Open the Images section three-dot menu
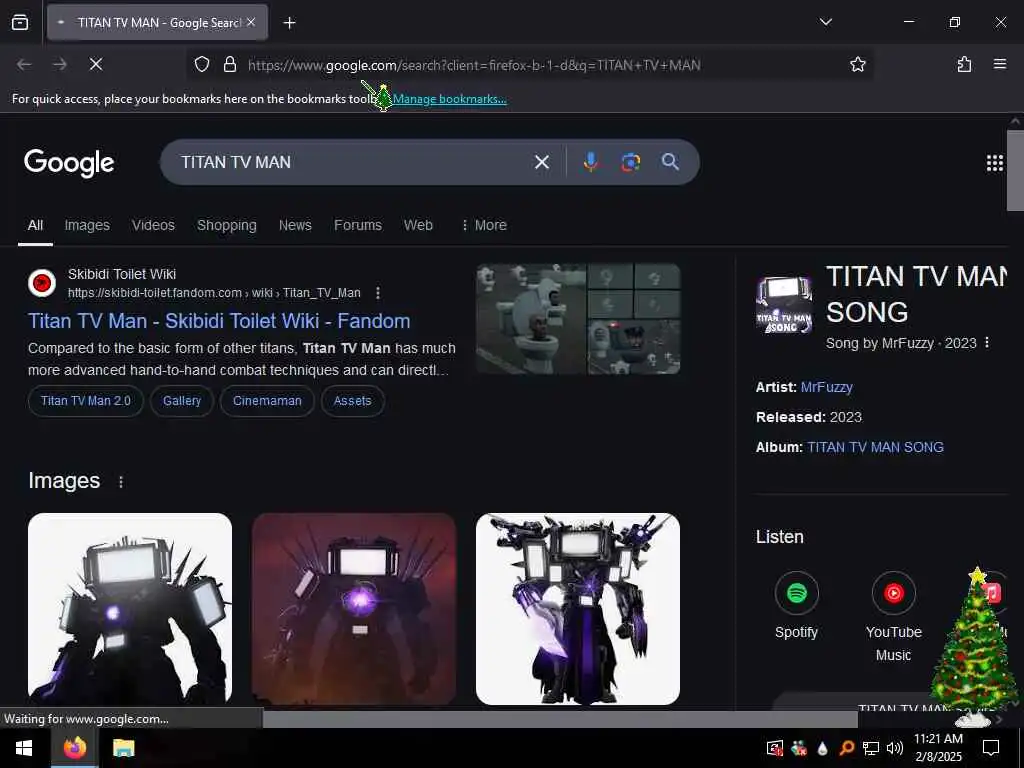This screenshot has height=768, width=1024. 121,482
